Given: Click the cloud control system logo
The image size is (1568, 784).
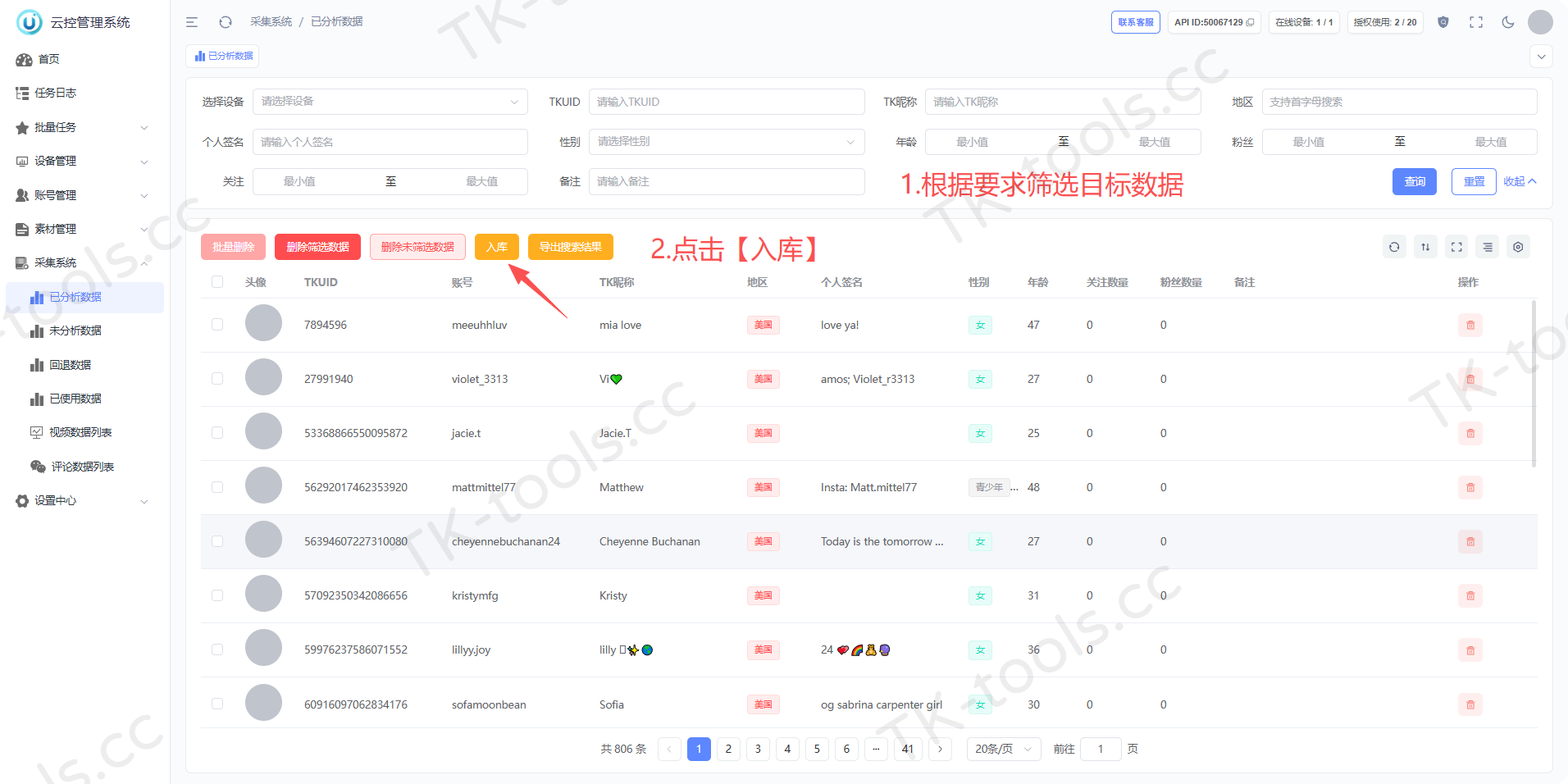Looking at the screenshot, I should tap(30, 22).
